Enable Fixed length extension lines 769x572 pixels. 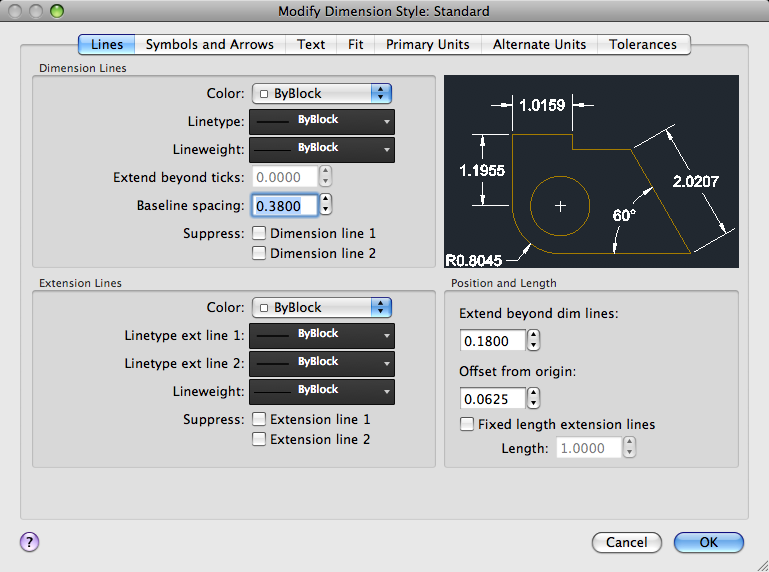[467, 424]
